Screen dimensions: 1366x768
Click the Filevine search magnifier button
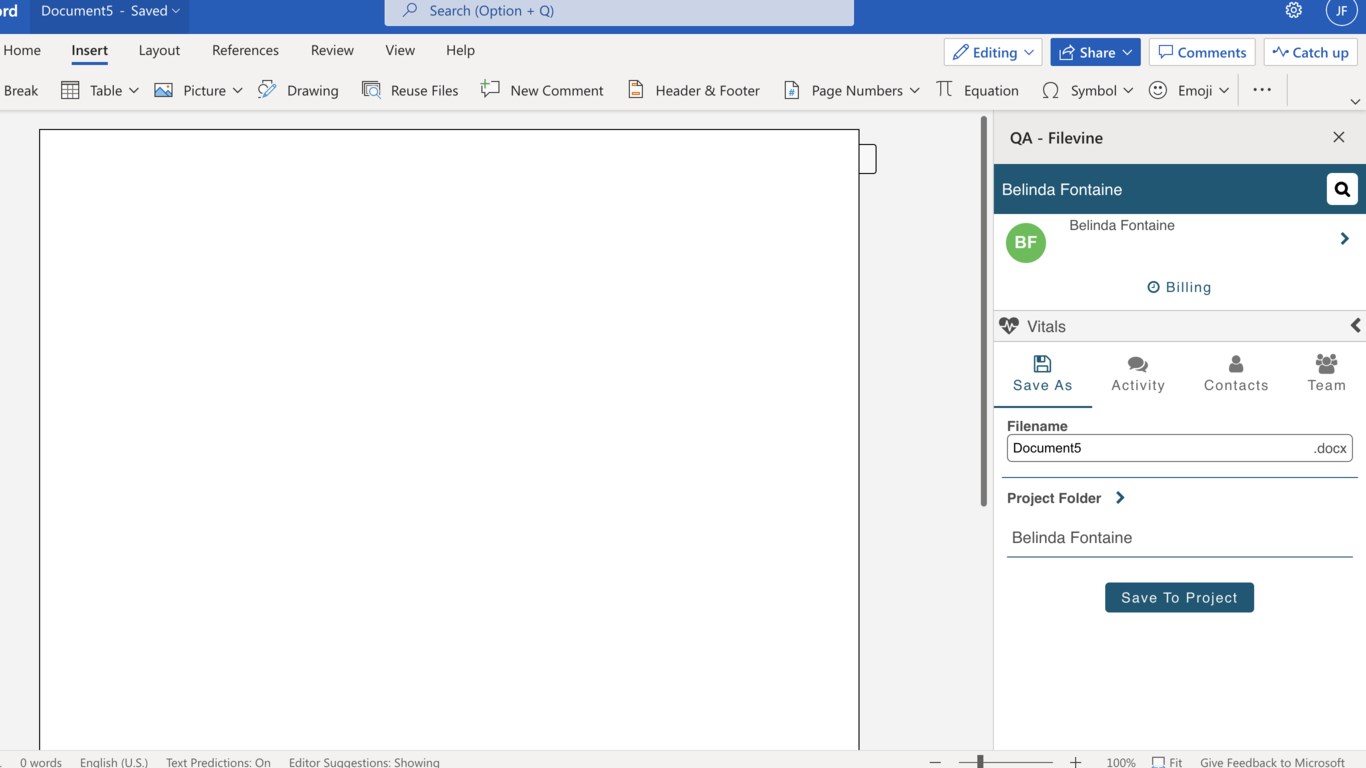(1342, 189)
